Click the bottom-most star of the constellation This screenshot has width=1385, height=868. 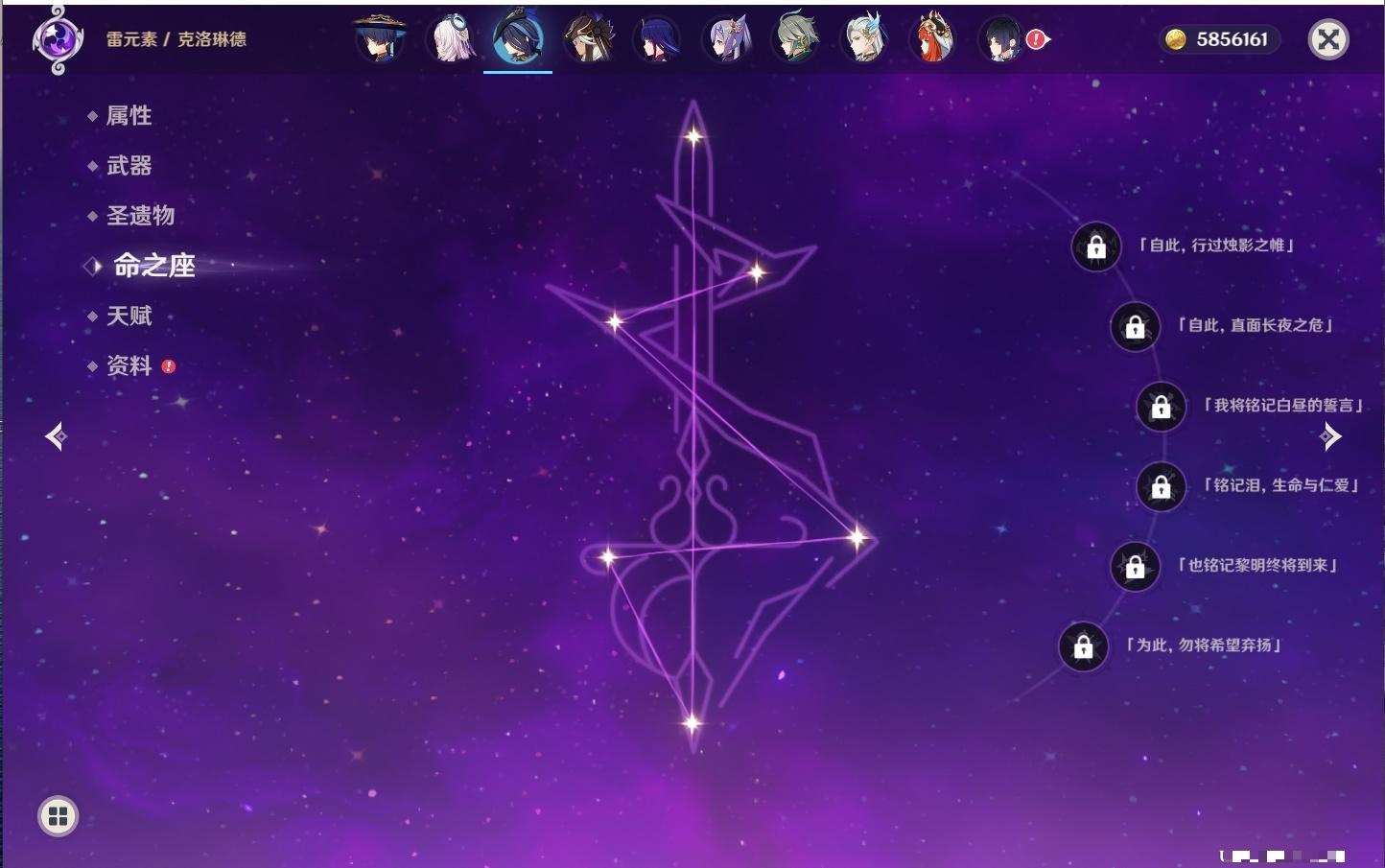click(692, 723)
